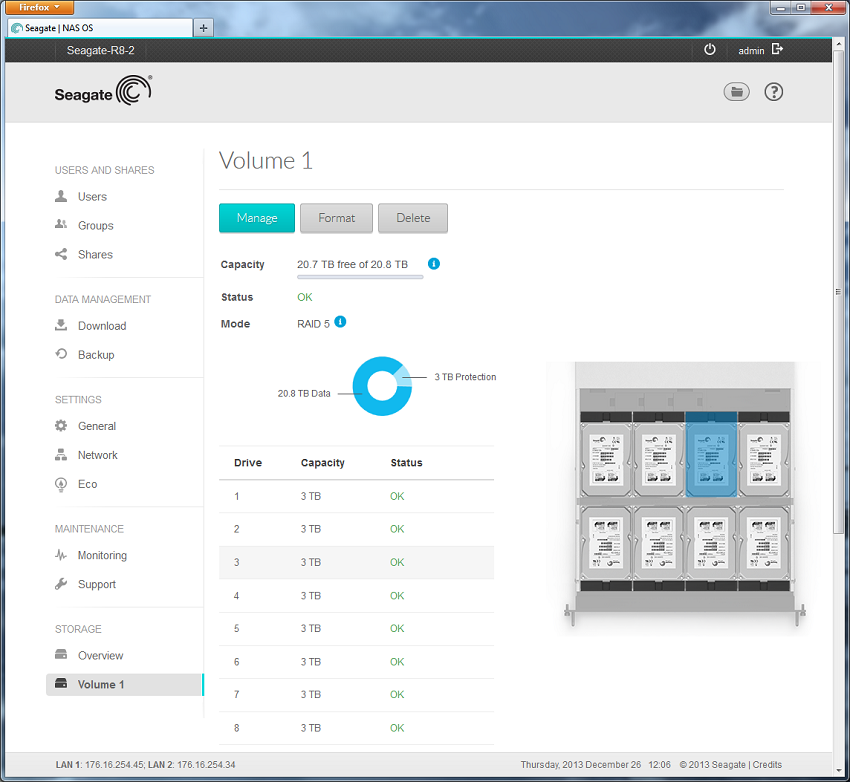Screen dimensions: 850x782
Task: Open the Support page
Action: [96, 584]
